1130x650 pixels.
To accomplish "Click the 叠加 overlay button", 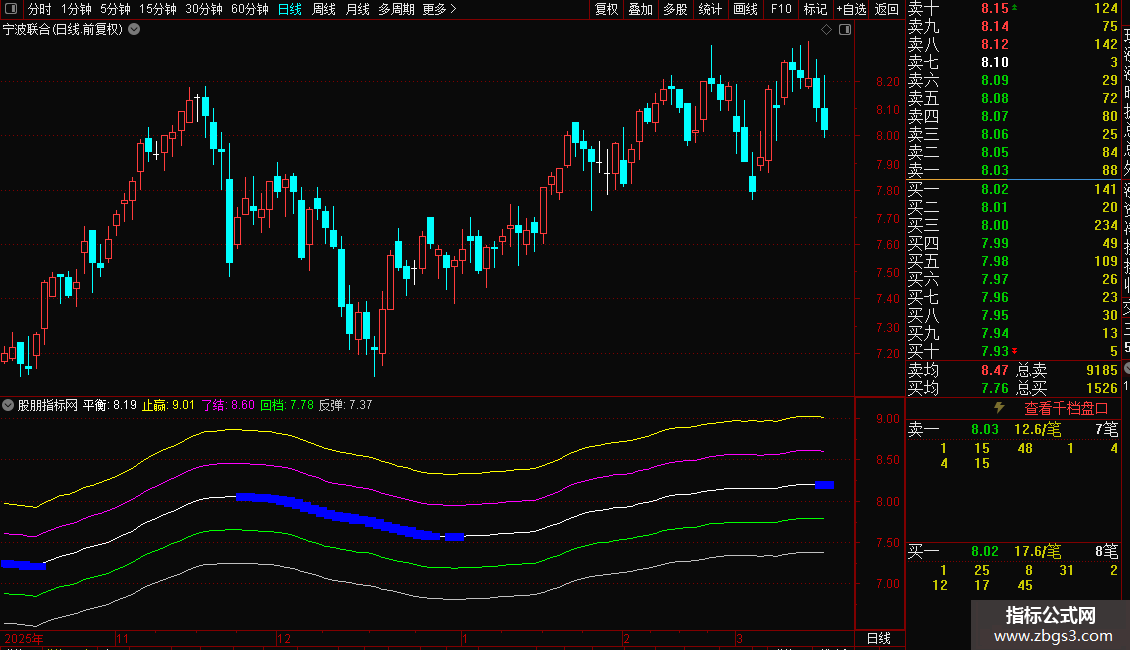I will point(641,9).
